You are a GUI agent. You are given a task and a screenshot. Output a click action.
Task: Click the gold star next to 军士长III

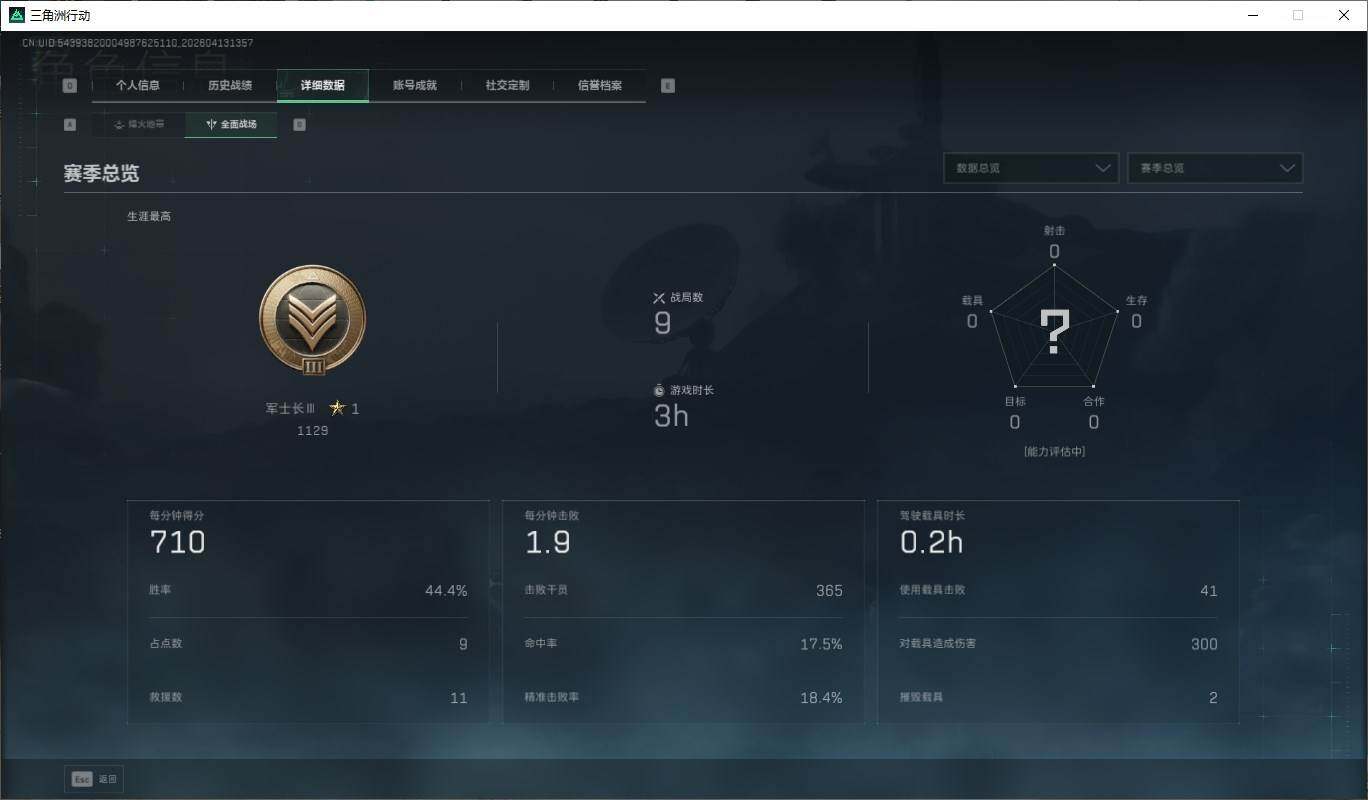[x=337, y=408]
